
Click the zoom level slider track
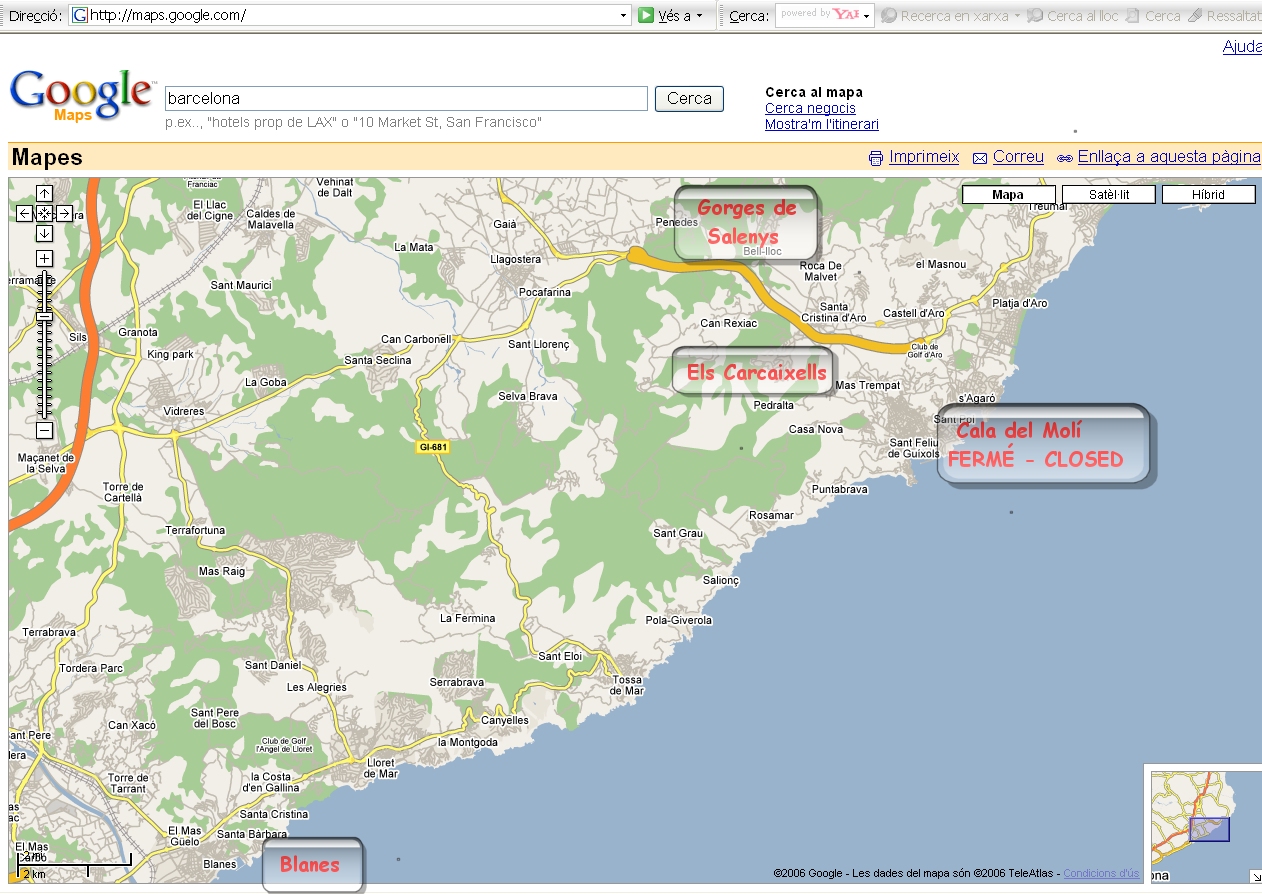pos(44,344)
